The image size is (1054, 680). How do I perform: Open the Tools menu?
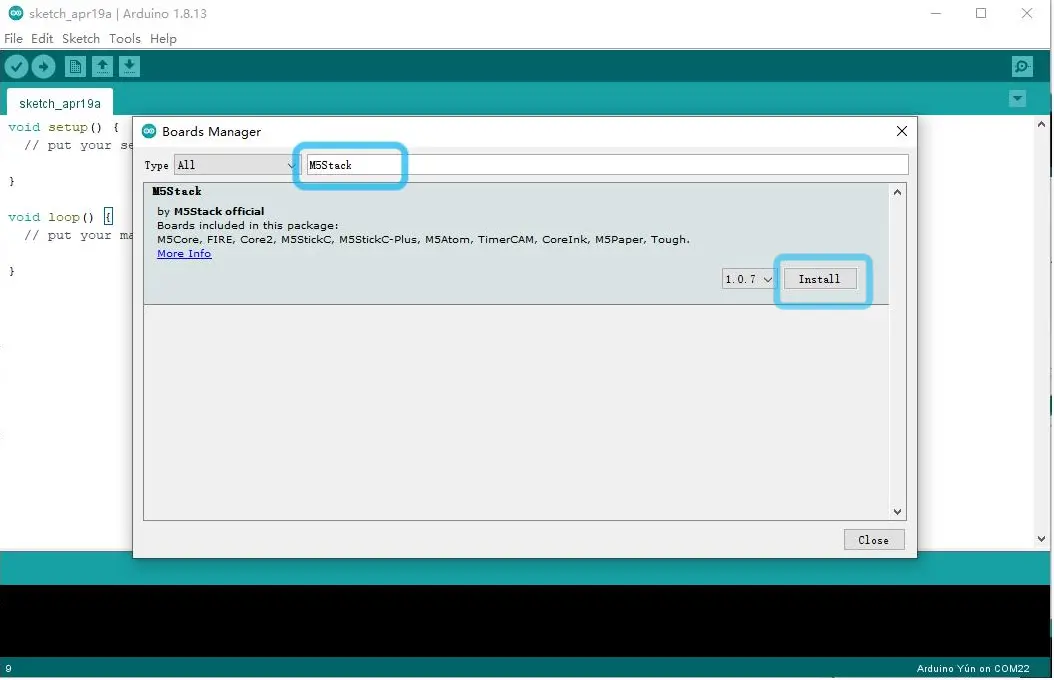[125, 38]
